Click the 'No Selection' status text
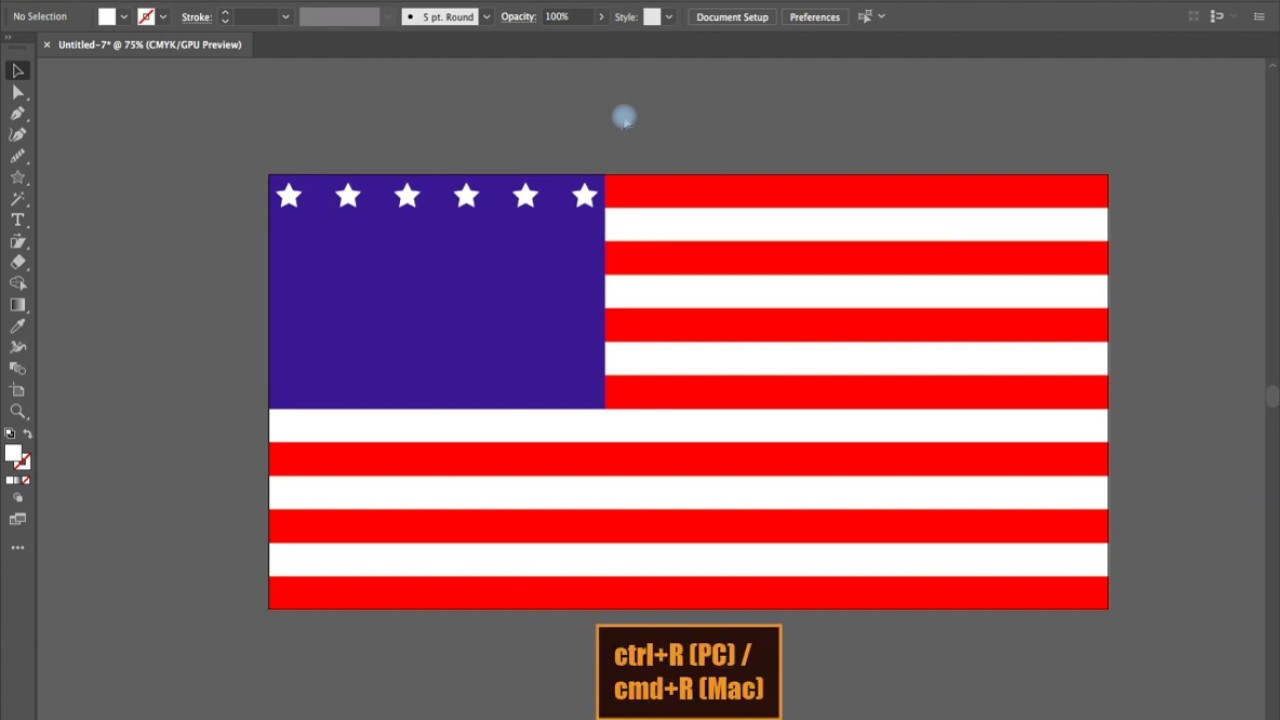 40,17
